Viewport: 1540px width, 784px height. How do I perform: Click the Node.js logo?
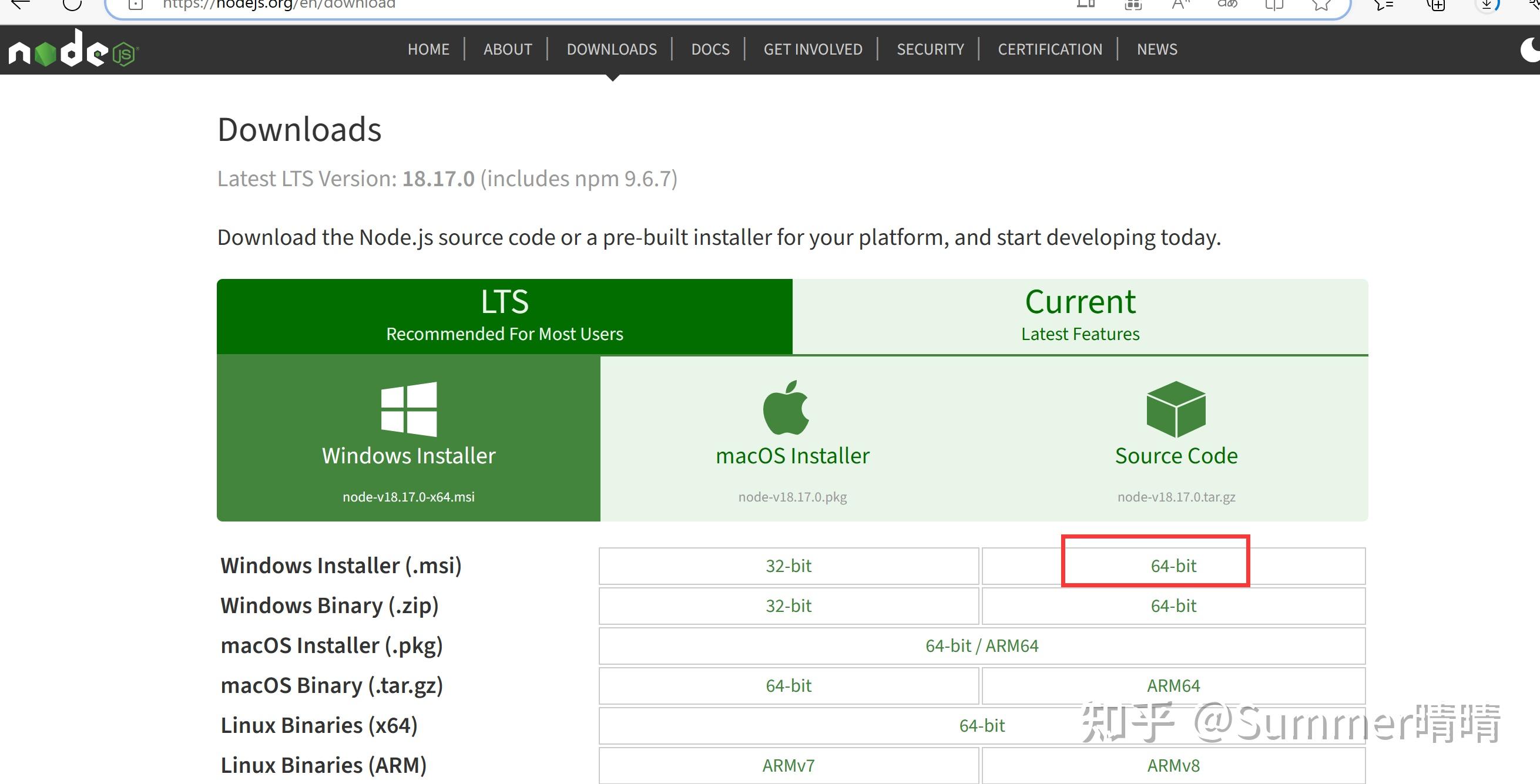point(73,50)
